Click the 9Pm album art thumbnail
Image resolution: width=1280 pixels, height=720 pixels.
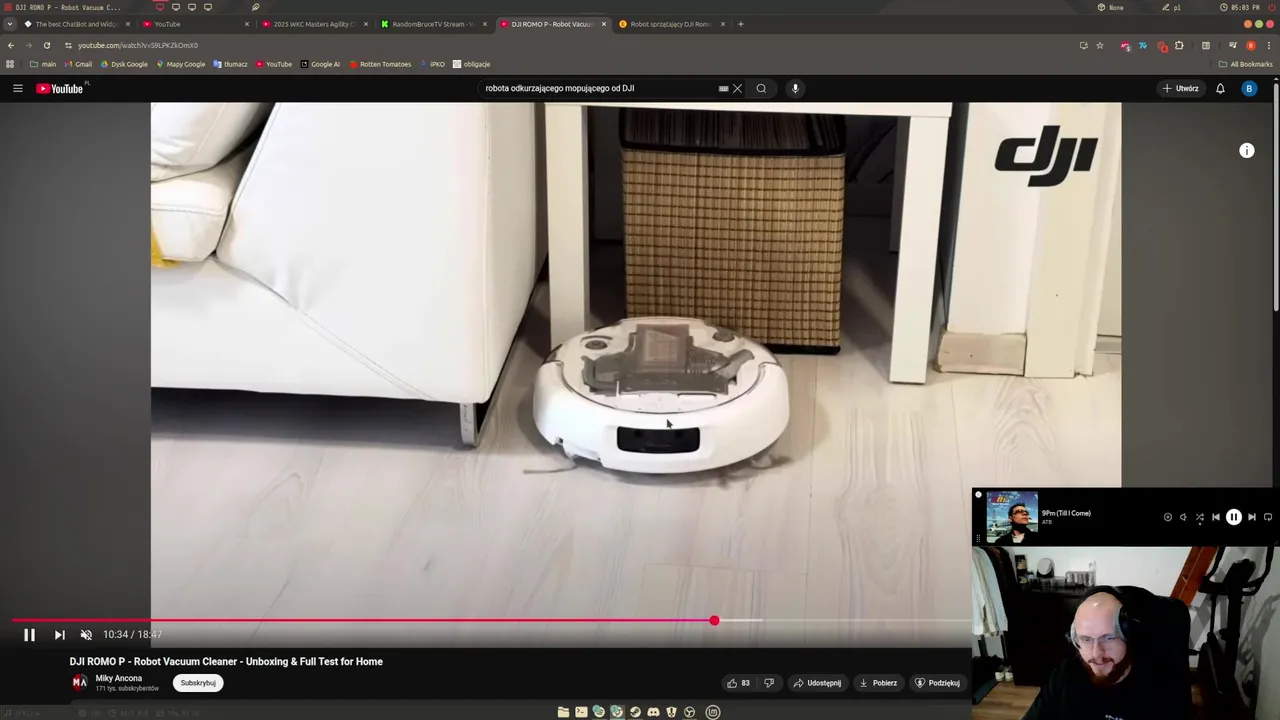[x=1012, y=517]
